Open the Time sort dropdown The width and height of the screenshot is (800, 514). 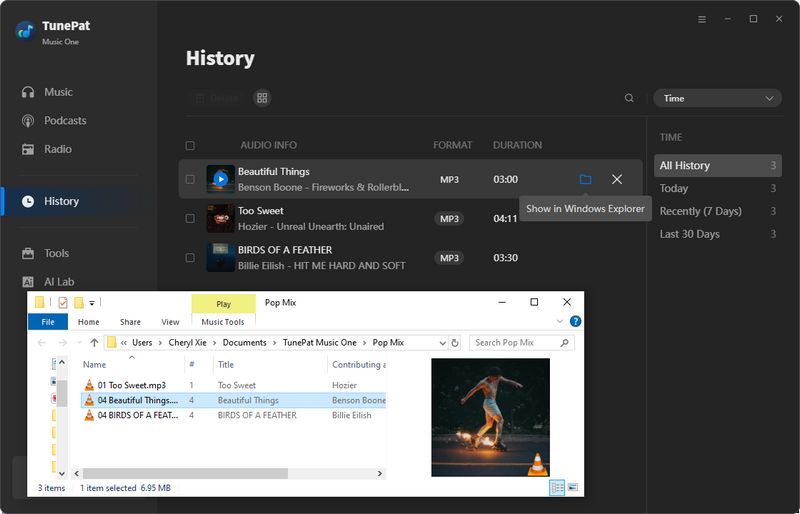click(x=717, y=98)
